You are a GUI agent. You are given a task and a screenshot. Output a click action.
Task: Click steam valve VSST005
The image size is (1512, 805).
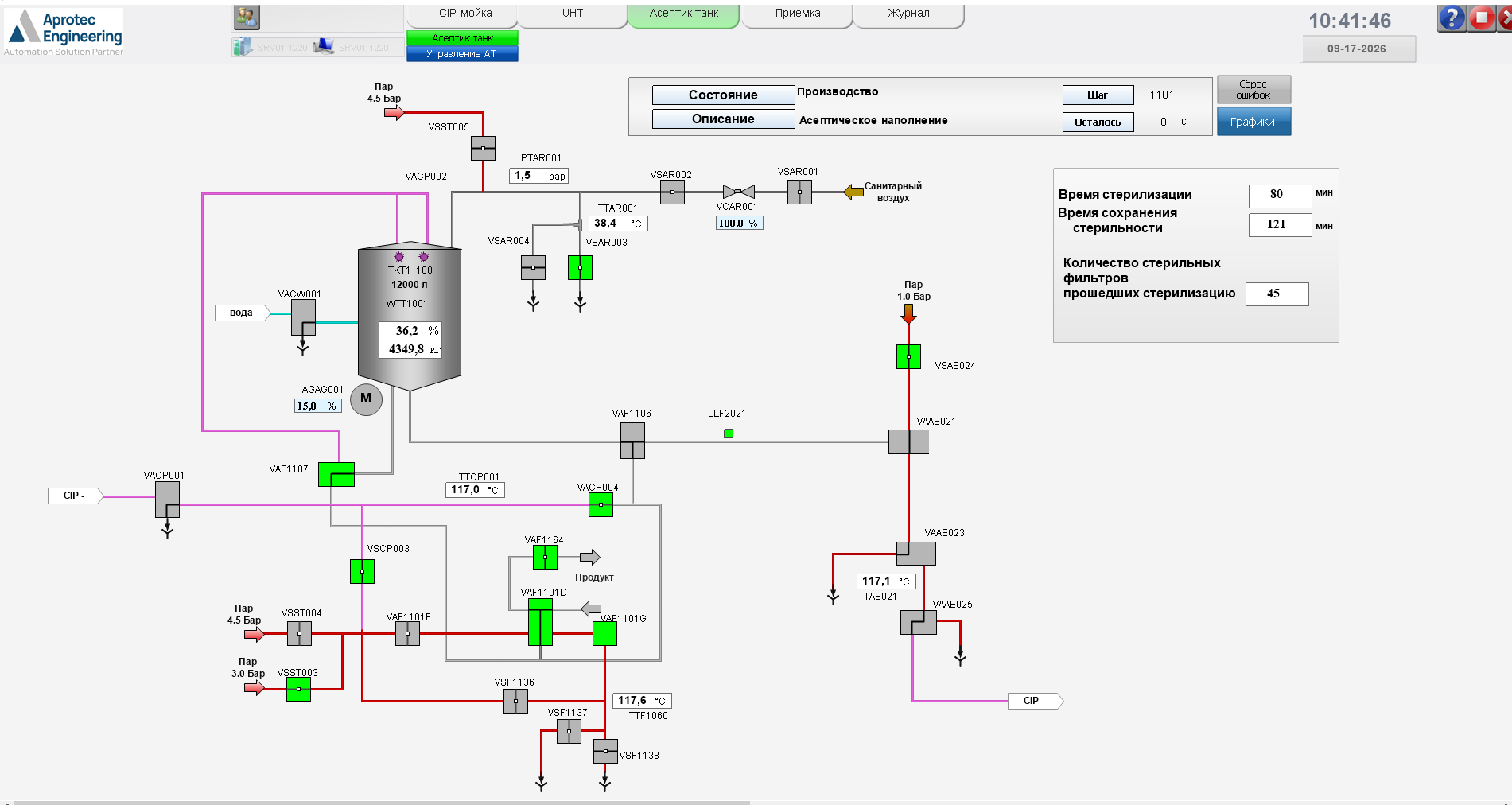(483, 148)
